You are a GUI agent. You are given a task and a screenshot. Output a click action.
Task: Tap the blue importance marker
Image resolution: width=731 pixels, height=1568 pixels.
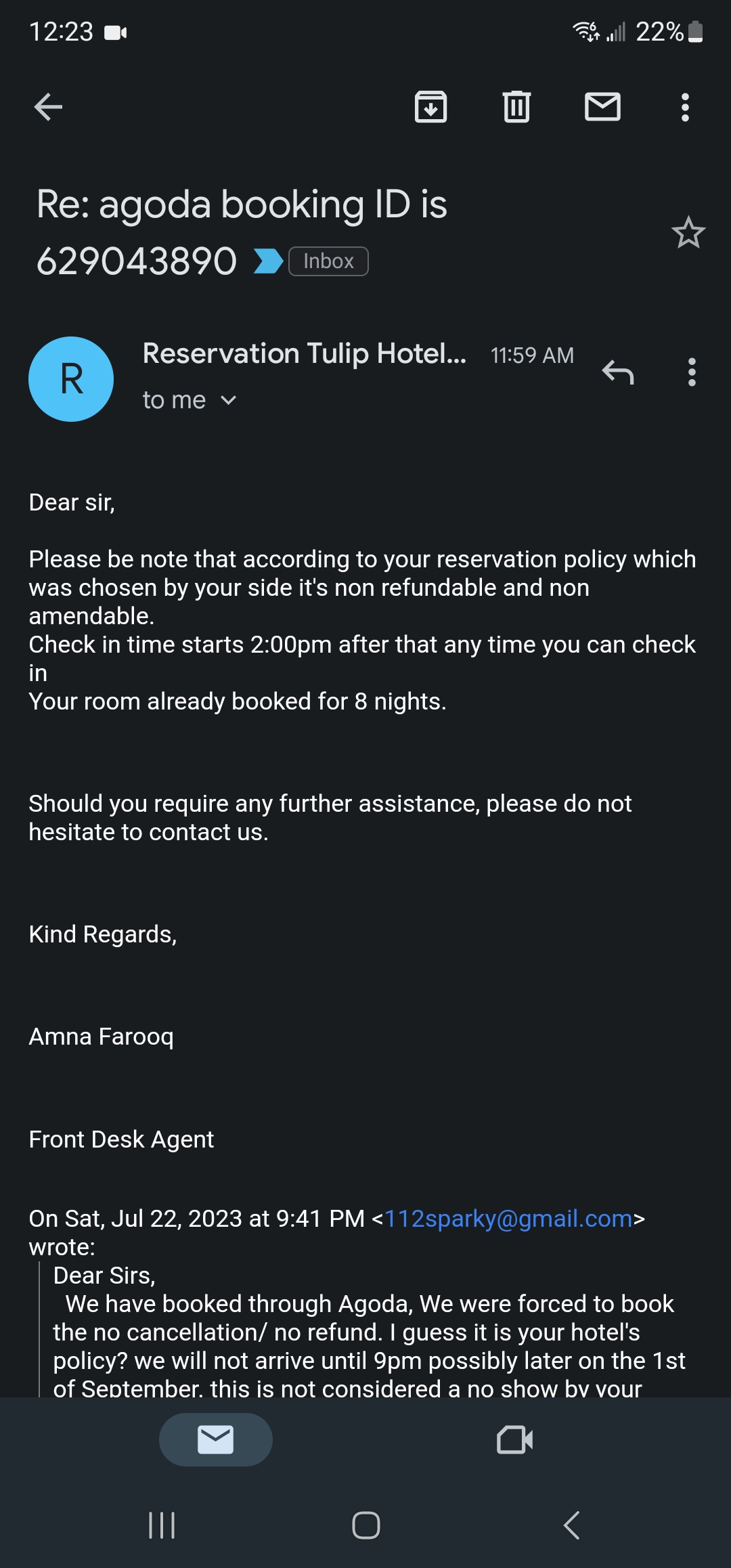pos(267,261)
